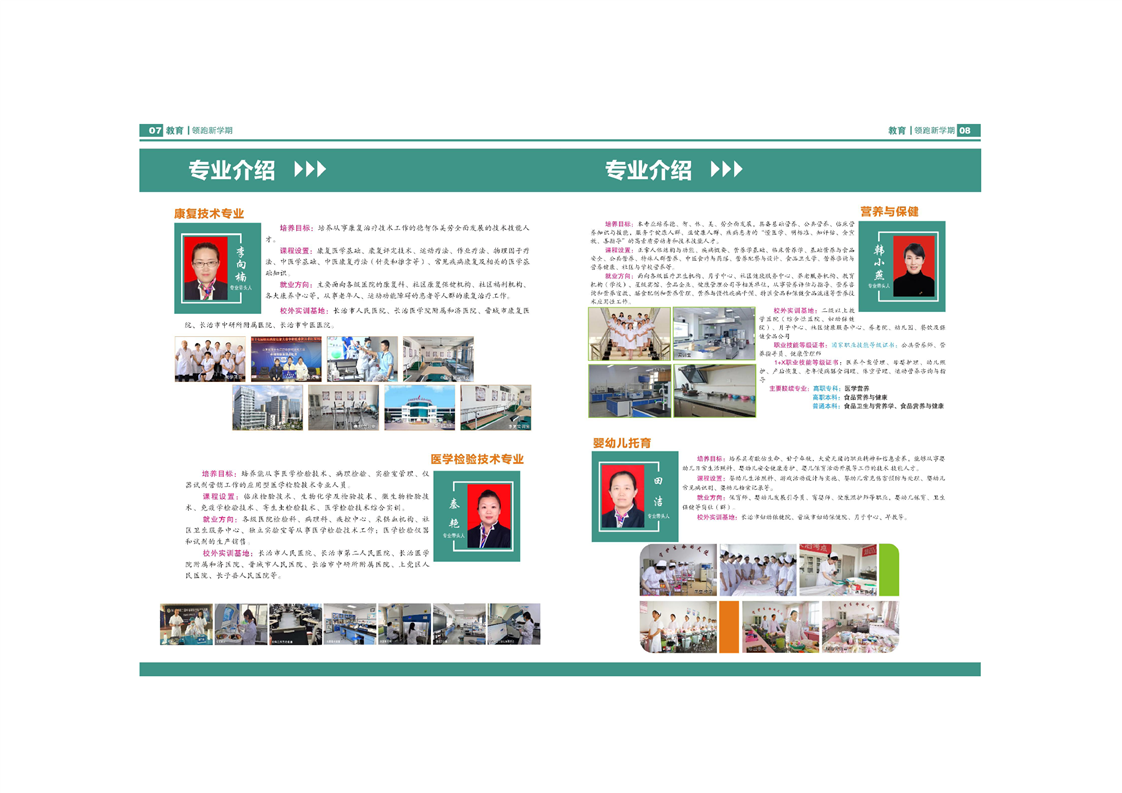Viewport: 1122px width, 793px height.
Task: Open the high-rise hospital building photo
Action: point(268,407)
